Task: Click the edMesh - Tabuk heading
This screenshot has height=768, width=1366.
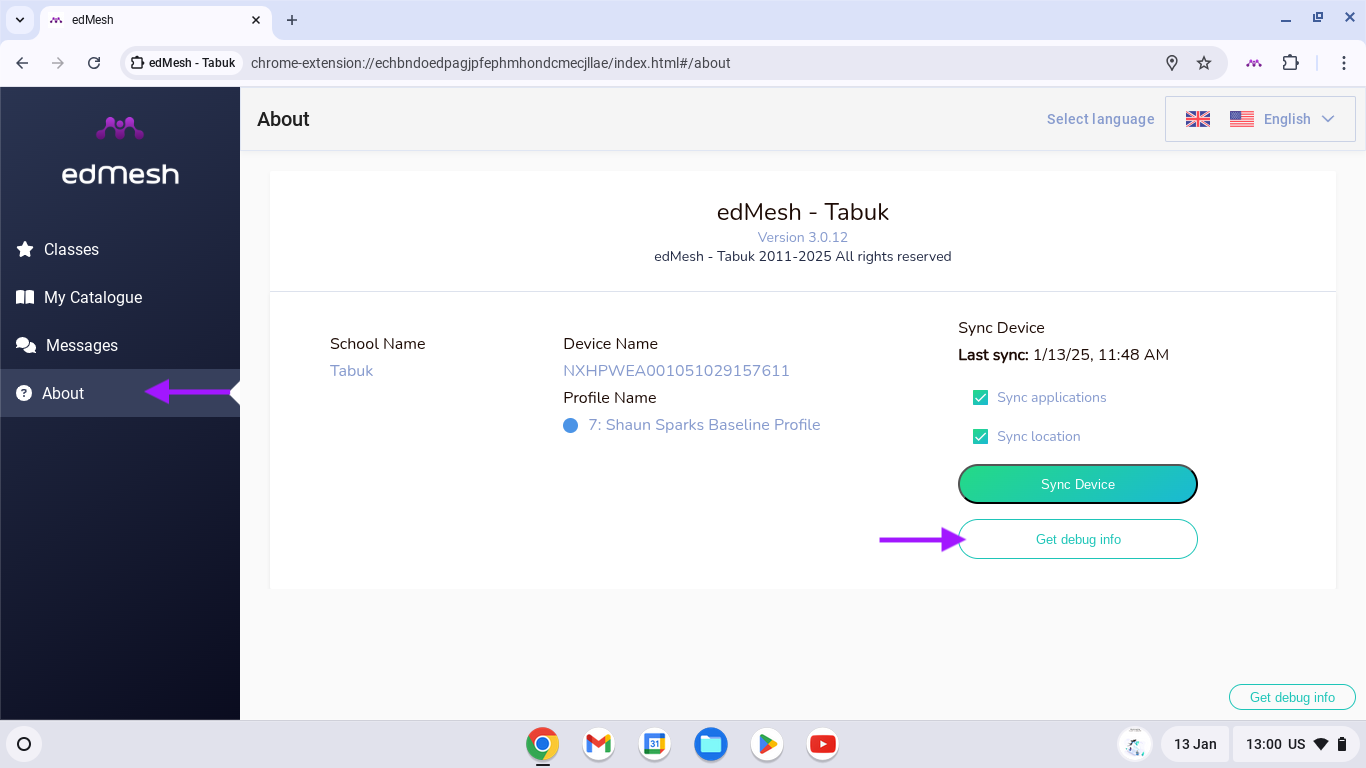Action: (803, 212)
